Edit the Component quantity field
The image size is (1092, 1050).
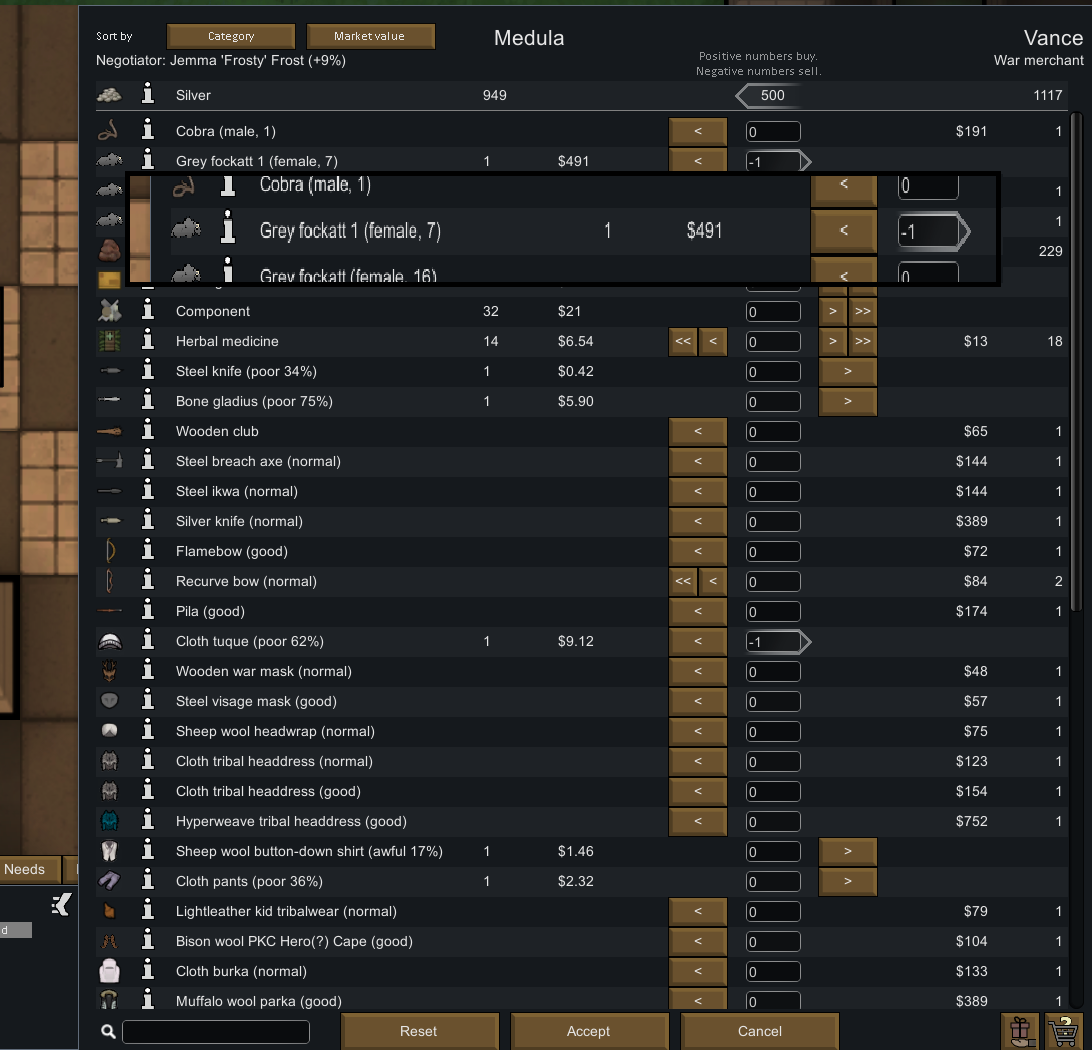pyautogui.click(x=773, y=311)
